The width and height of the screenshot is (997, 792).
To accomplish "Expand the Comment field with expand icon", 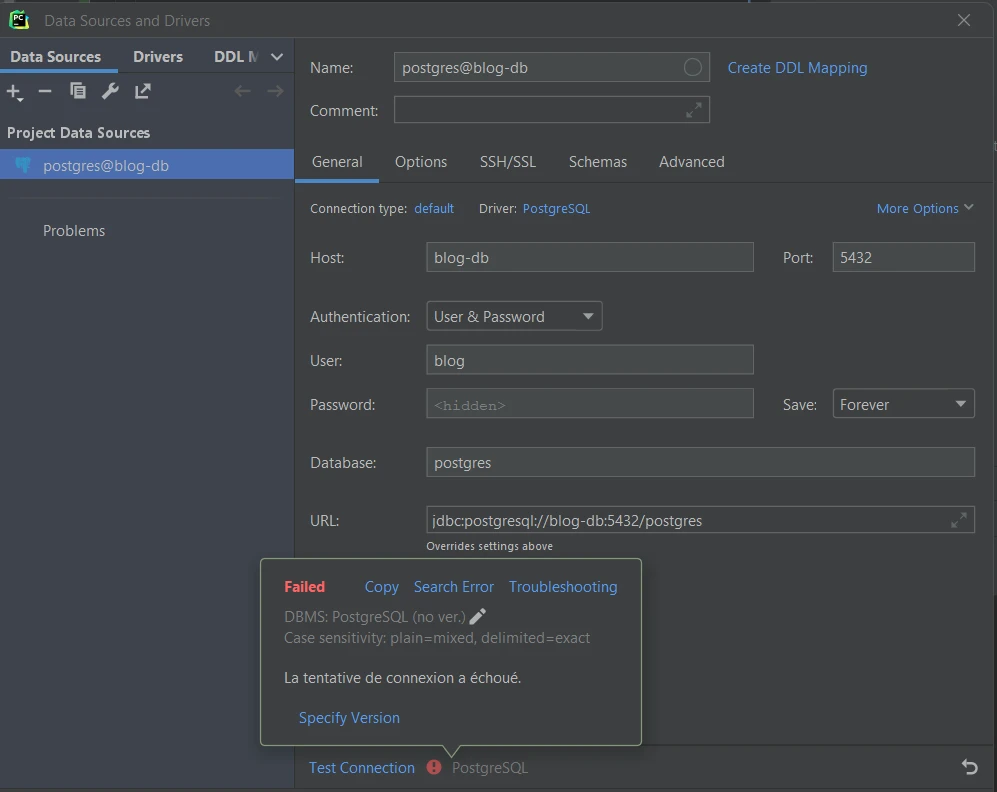I will (694, 111).
